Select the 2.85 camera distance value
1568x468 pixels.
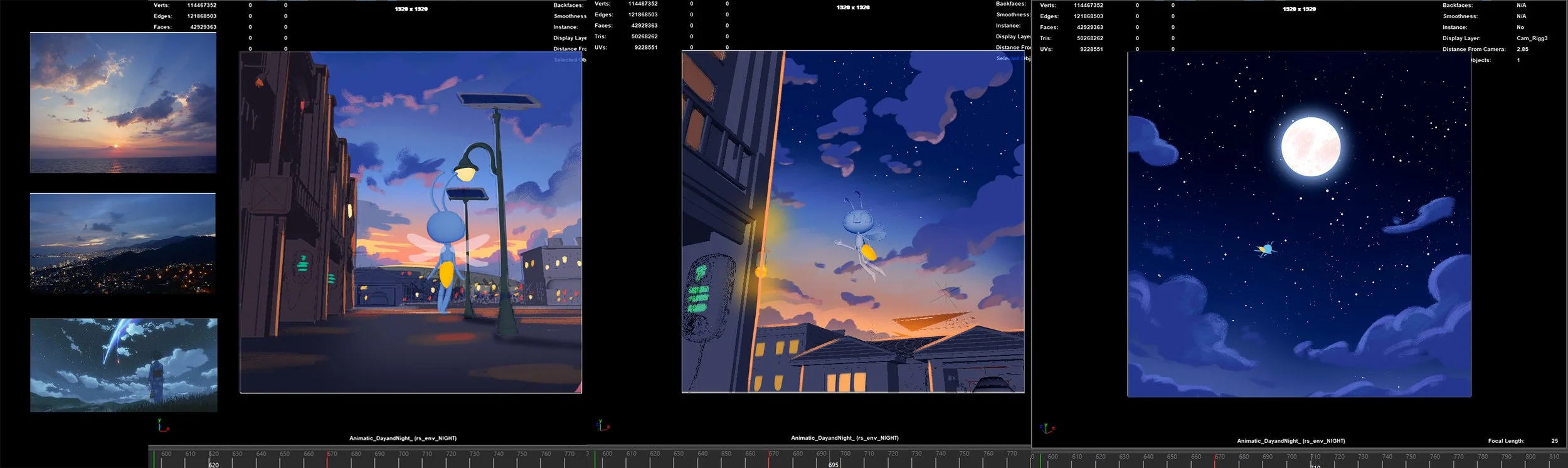point(1522,50)
